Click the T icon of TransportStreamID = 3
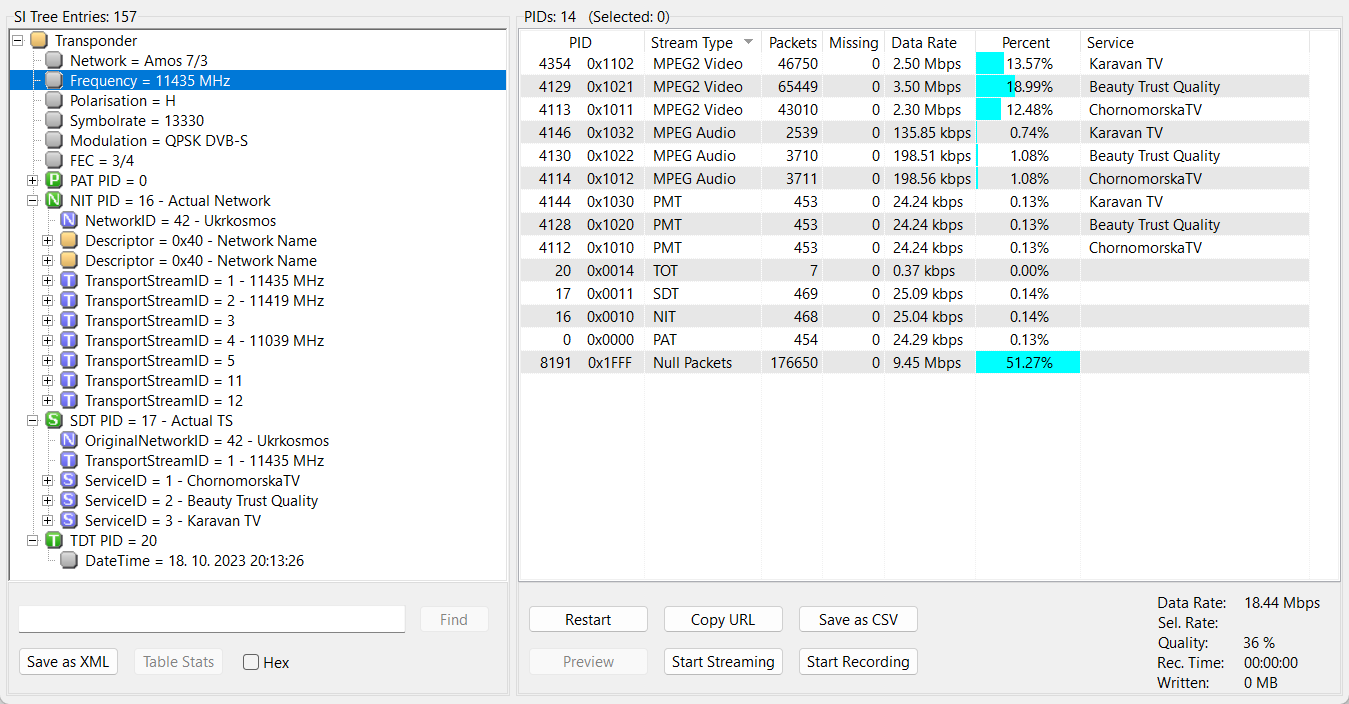 (68, 321)
